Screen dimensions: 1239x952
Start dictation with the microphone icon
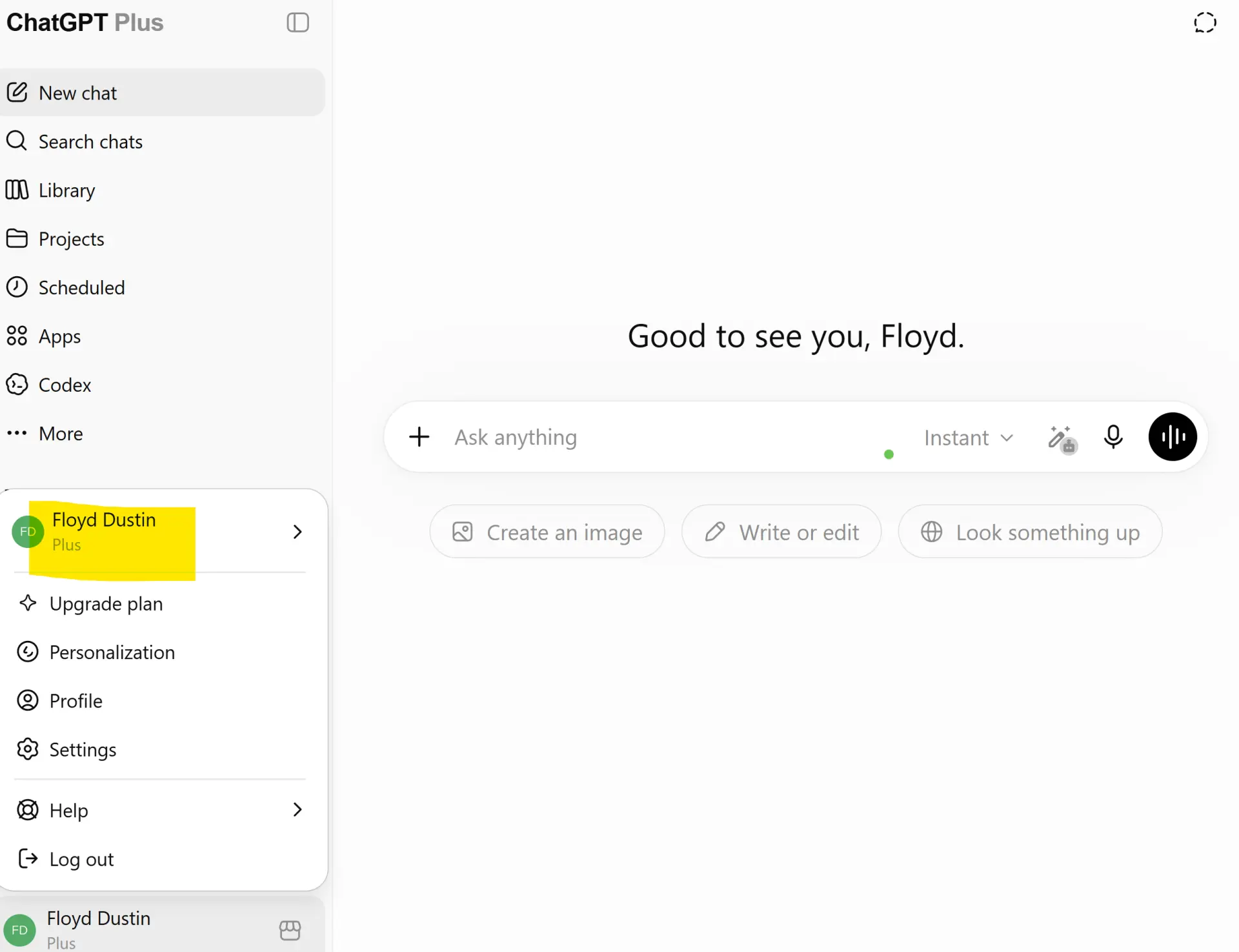pos(1113,437)
